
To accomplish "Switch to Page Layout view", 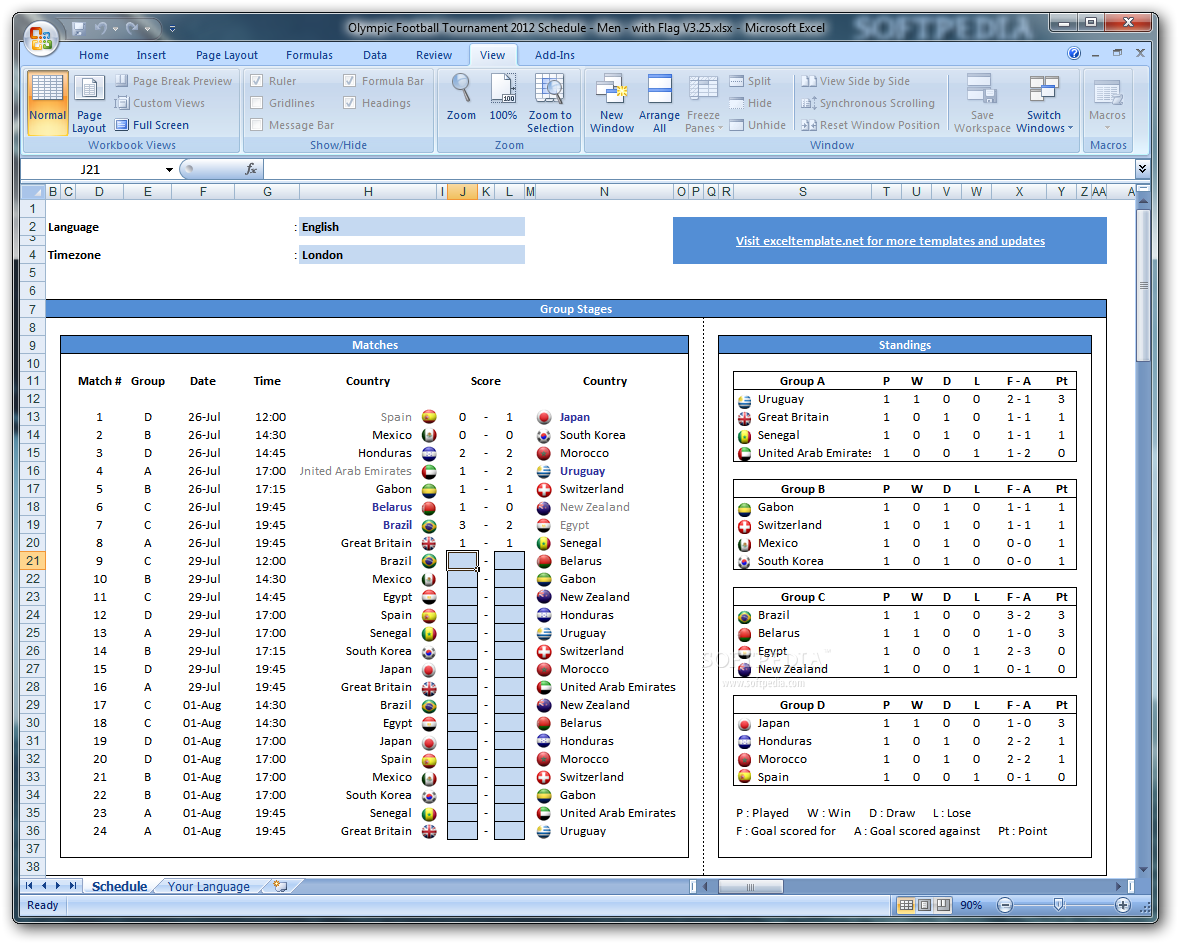I will click(x=89, y=103).
